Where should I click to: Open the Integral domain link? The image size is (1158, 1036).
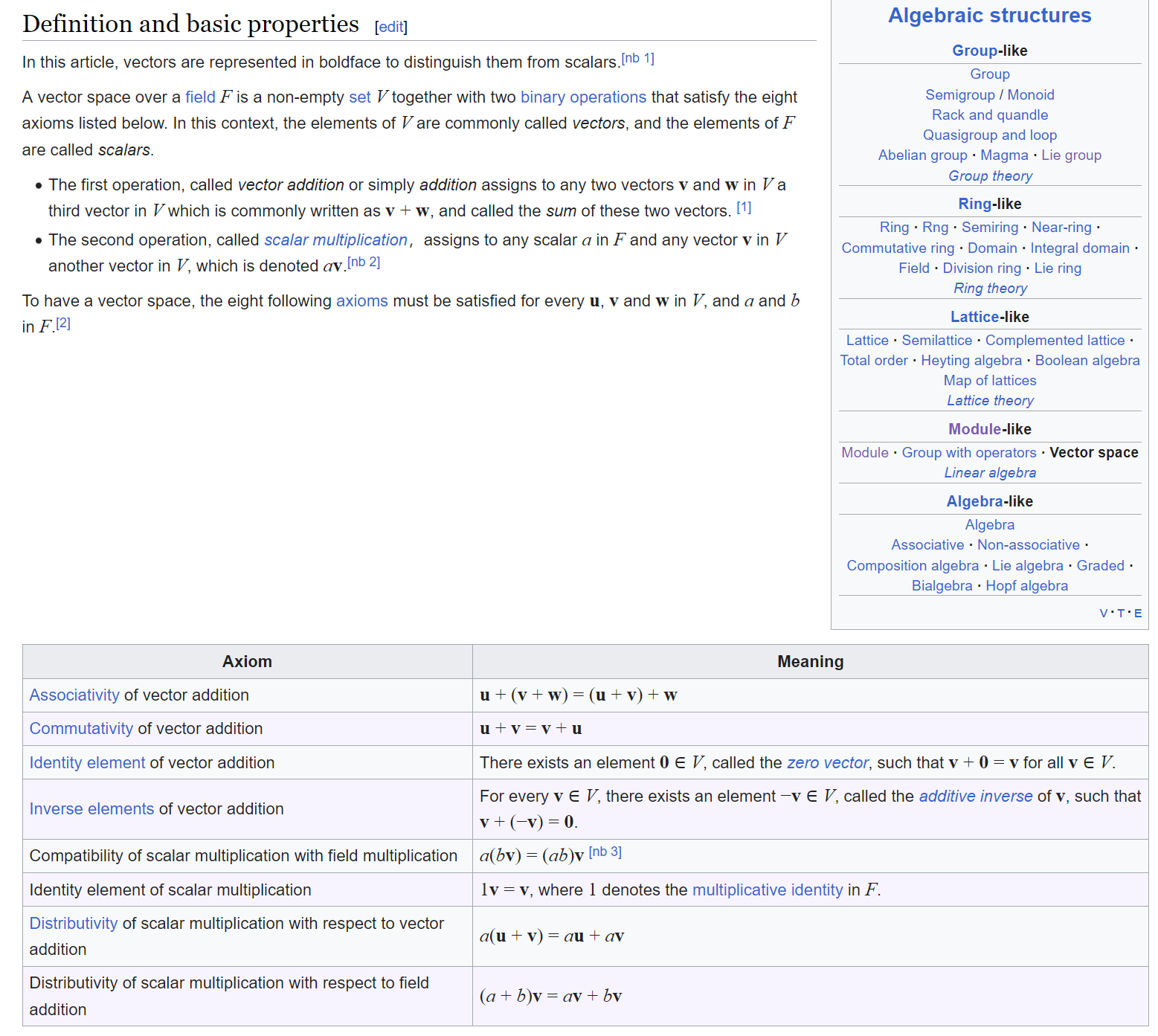click(1079, 248)
